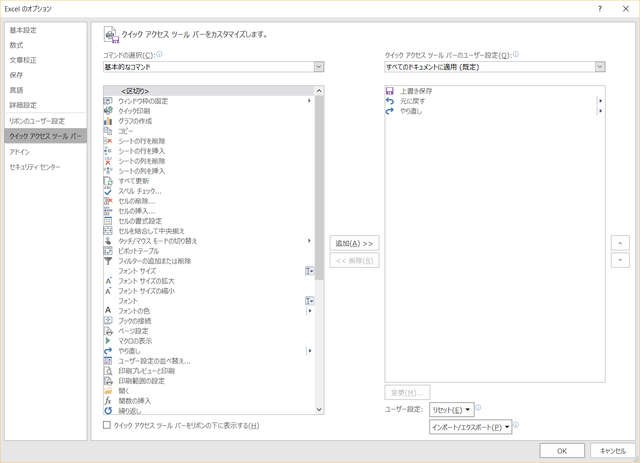Open フォント combo box indicator in list
This screenshot has height=463, width=640.
[310, 301]
